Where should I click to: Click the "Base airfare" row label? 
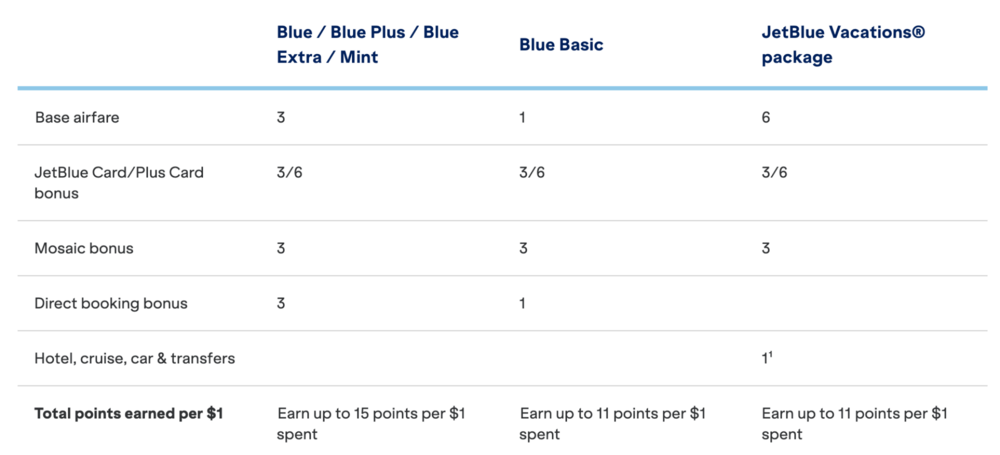[x=77, y=118]
